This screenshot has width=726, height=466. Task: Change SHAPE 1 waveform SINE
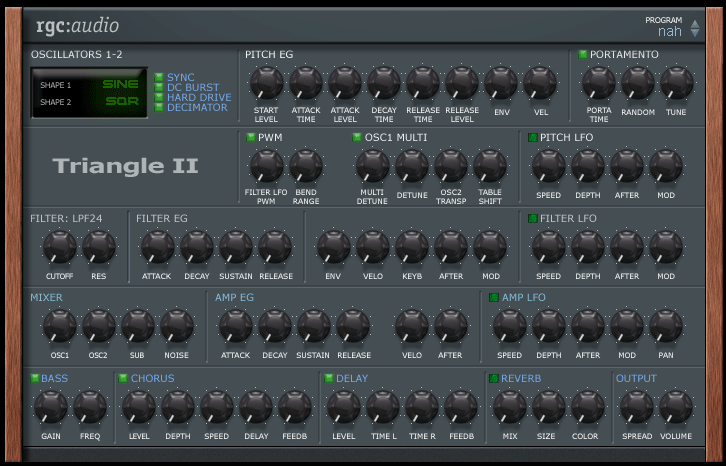120,84
